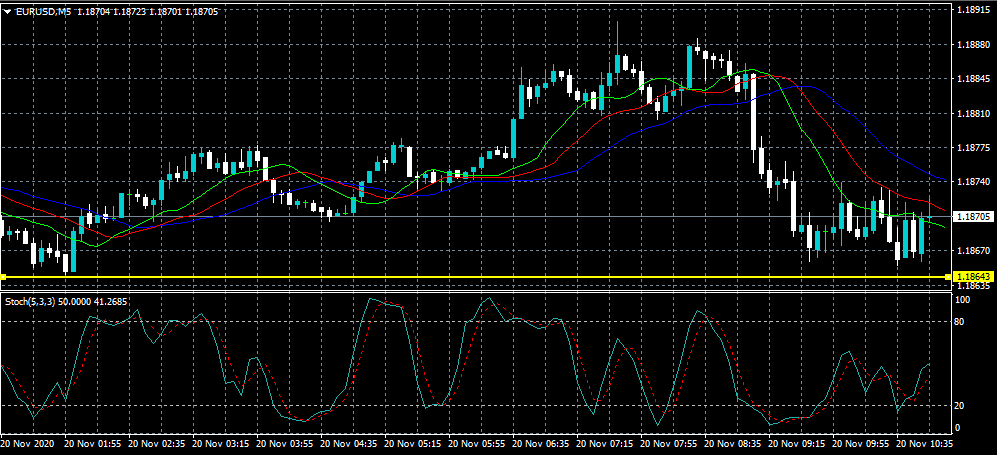
Task: Click time axis label 20 Nov 08:35
Action: click(x=733, y=442)
